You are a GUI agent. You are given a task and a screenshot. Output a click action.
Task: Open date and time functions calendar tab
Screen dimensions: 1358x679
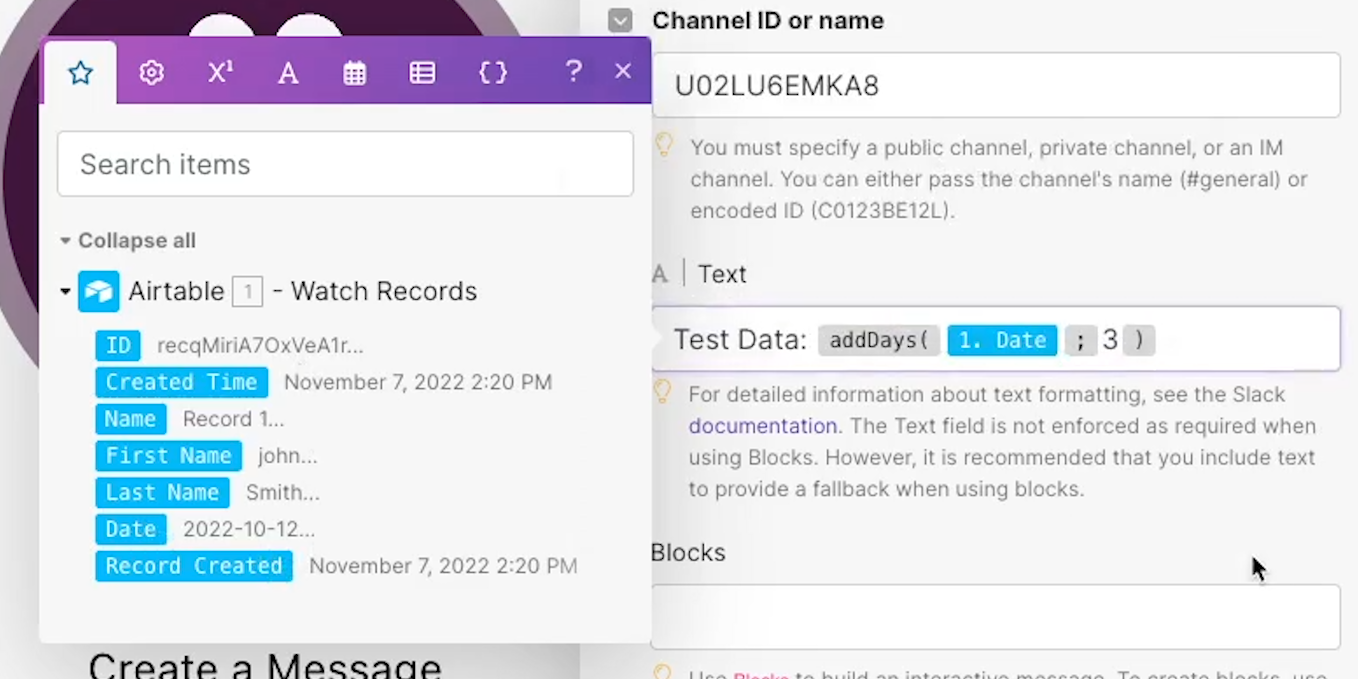coord(355,73)
